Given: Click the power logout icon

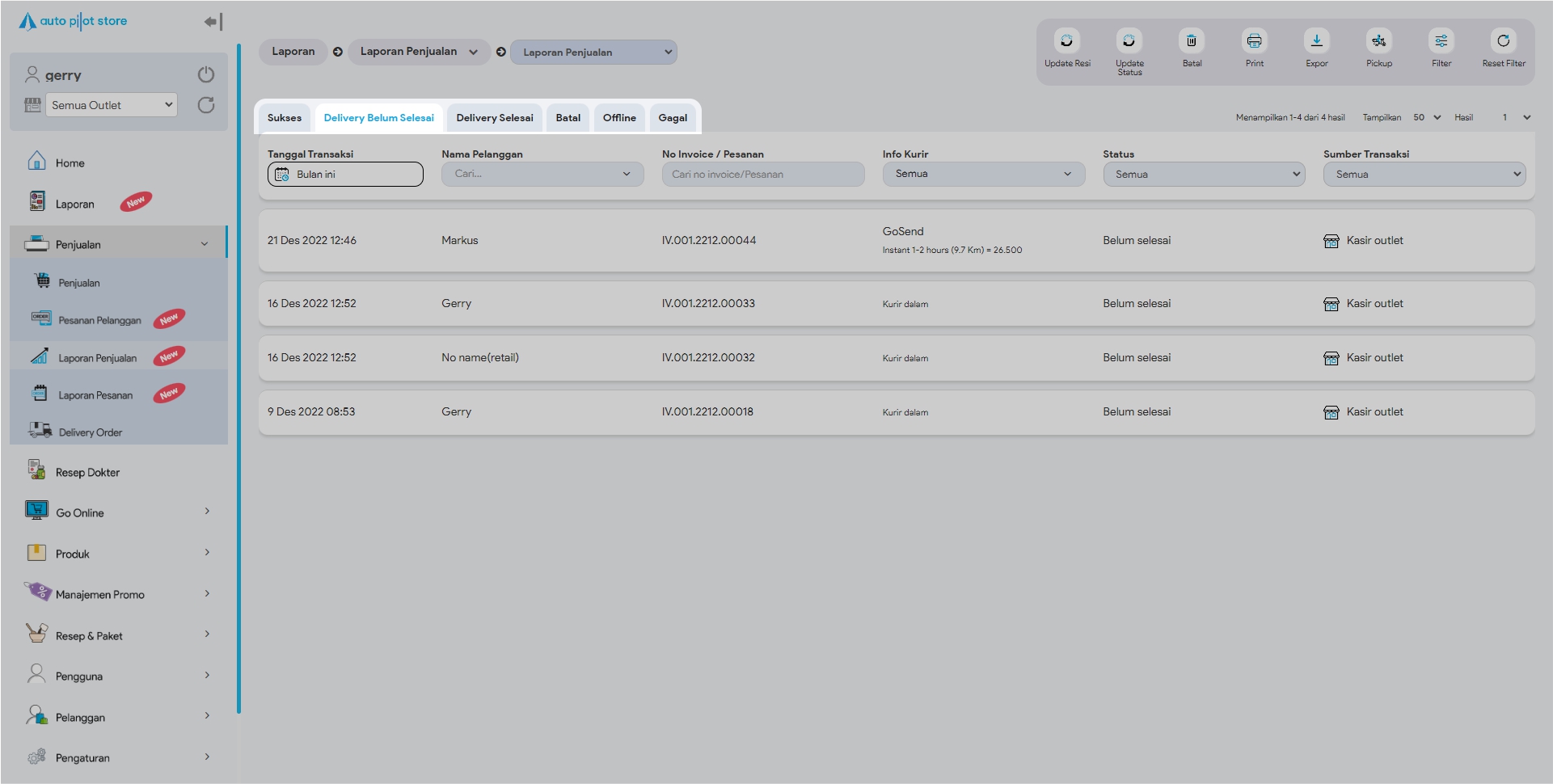Looking at the screenshot, I should click(x=206, y=74).
